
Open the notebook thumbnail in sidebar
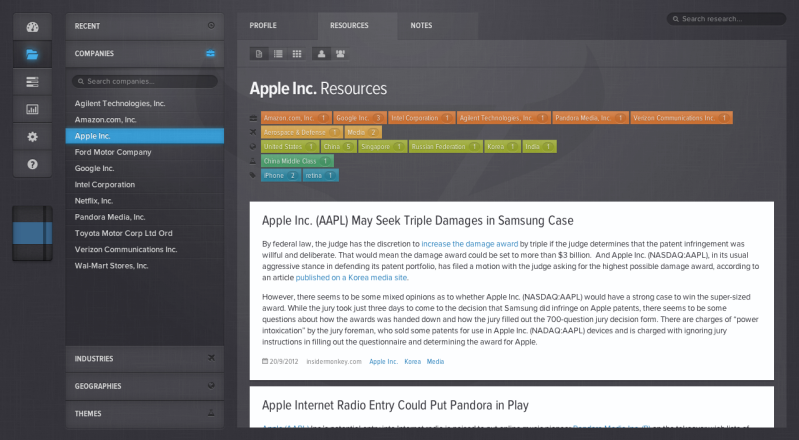click(x=32, y=233)
